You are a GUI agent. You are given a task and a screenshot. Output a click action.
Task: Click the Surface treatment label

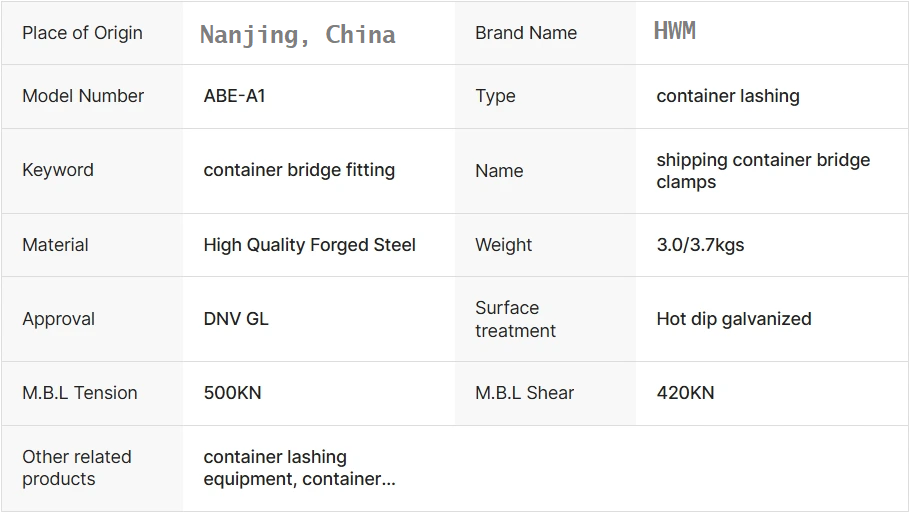pyautogui.click(x=515, y=319)
